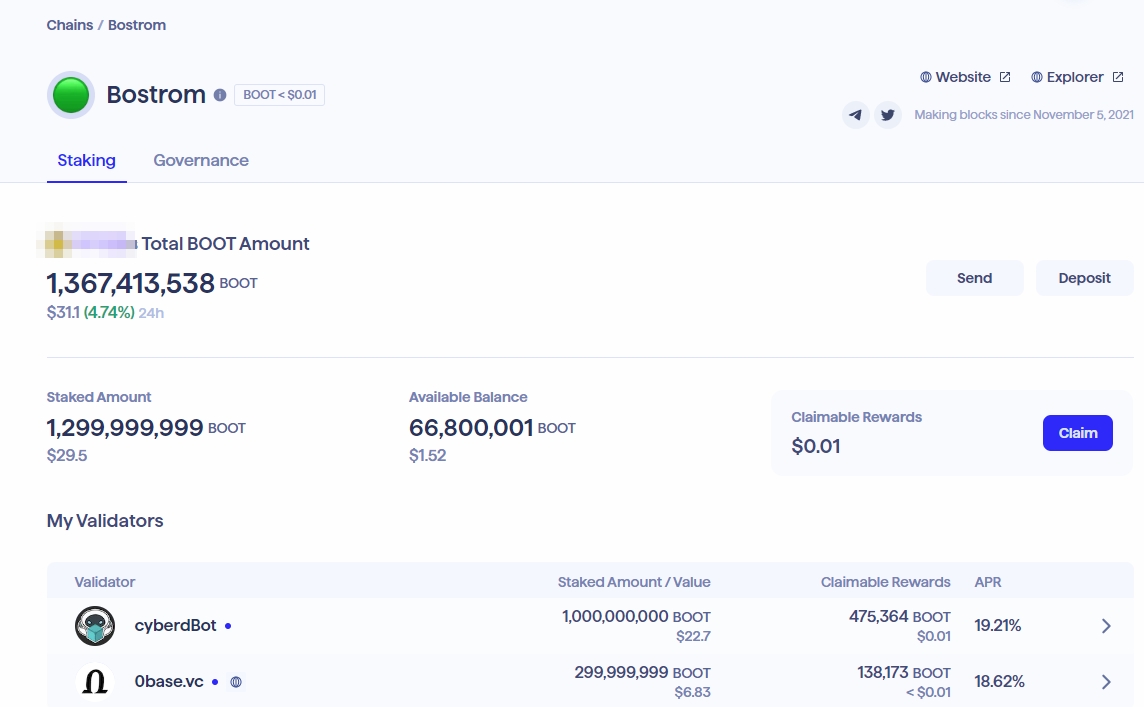Click the globe icon left of Website
The image size is (1144, 707).
click(925, 77)
